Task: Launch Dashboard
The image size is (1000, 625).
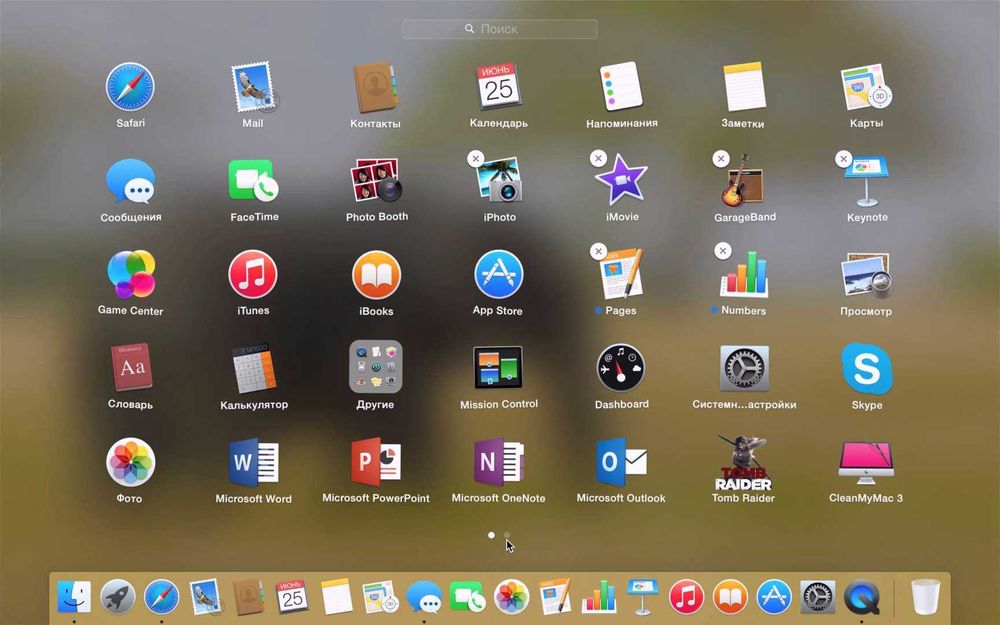Action: click(x=621, y=368)
